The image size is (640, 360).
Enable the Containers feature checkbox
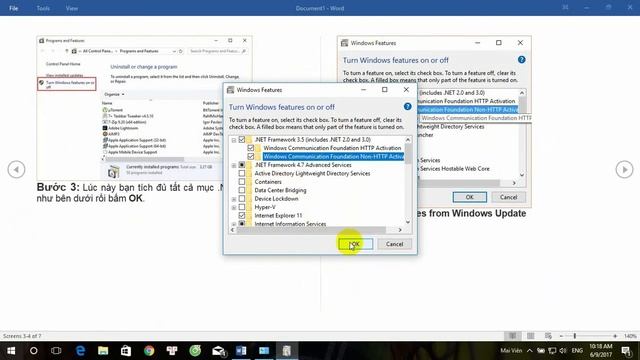[242, 182]
